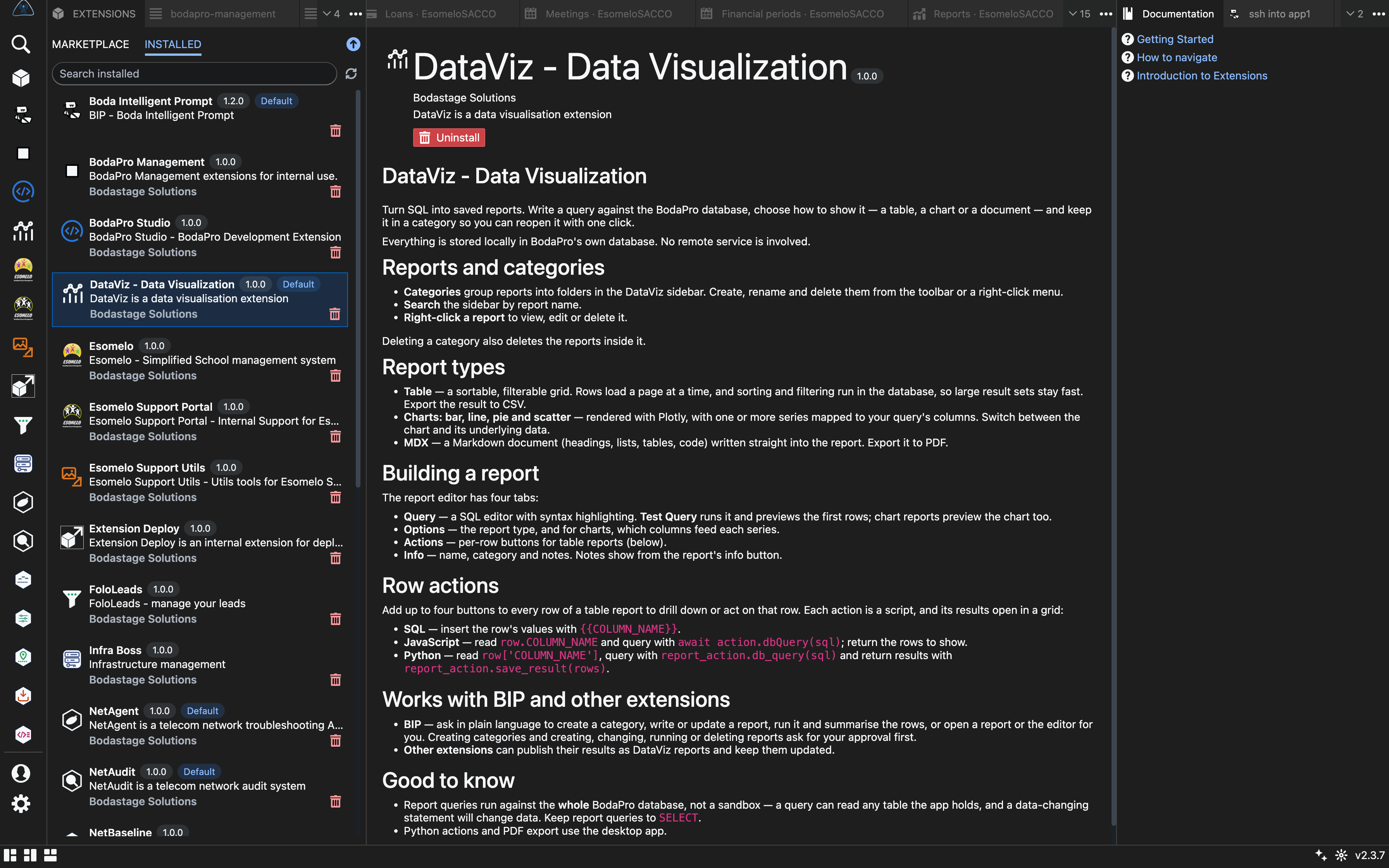This screenshot has height=868, width=1389.
Task: Select the first layout icon in the status bar
Action: (x=10, y=855)
